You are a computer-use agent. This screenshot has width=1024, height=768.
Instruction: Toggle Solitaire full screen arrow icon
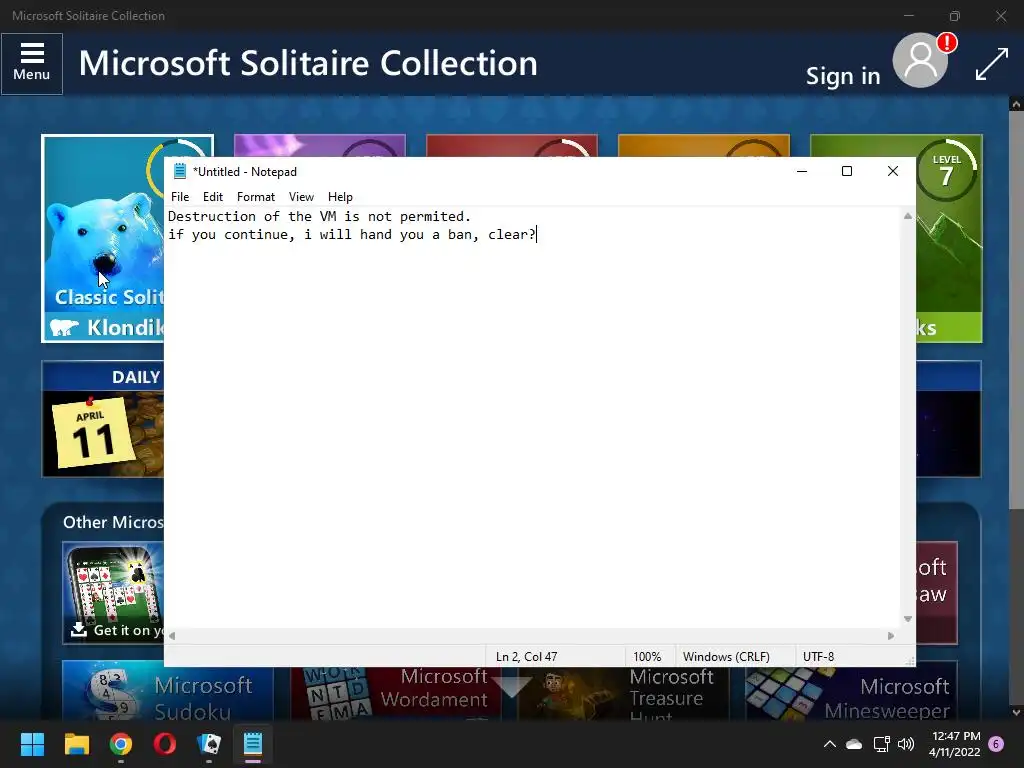point(991,65)
